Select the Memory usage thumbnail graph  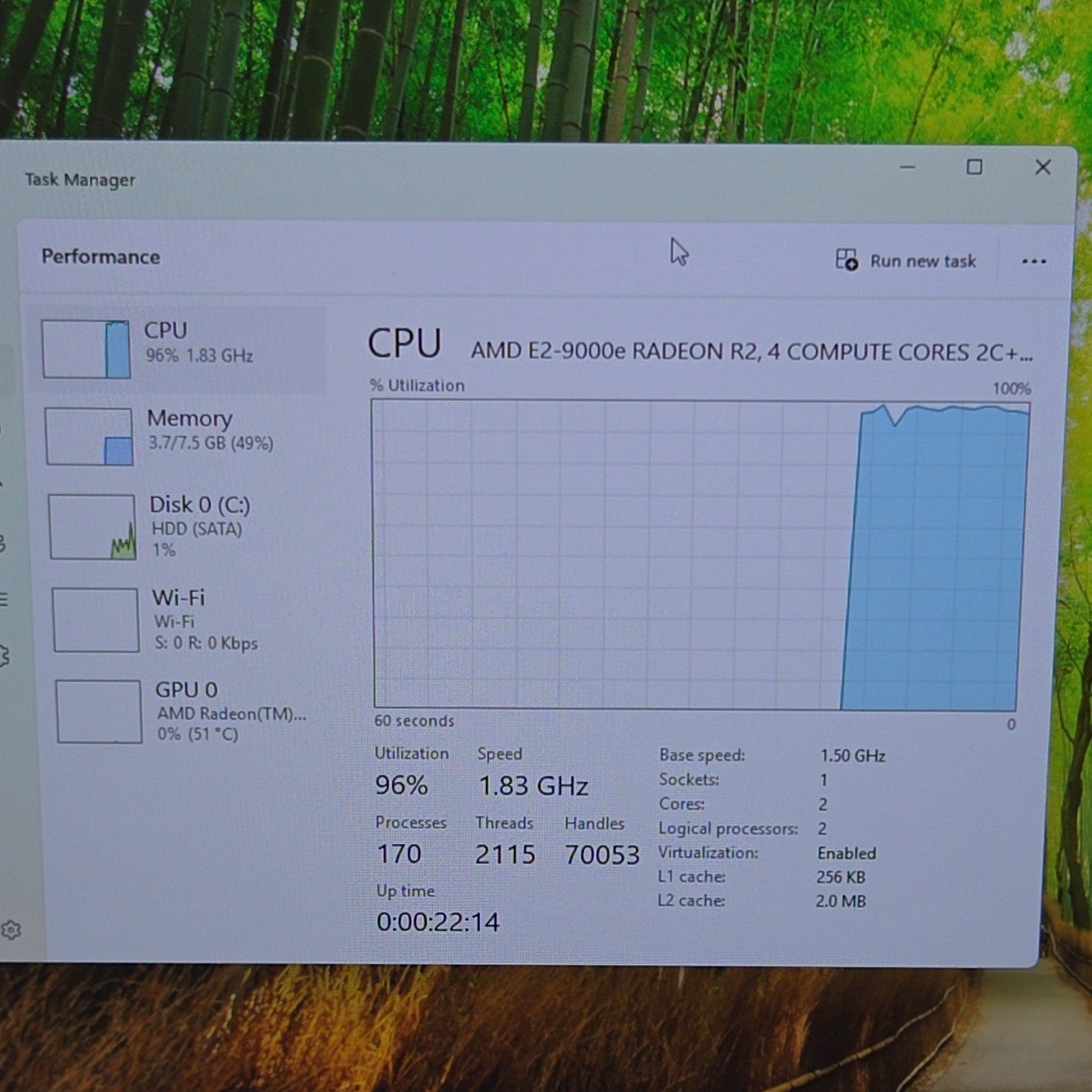(x=89, y=436)
